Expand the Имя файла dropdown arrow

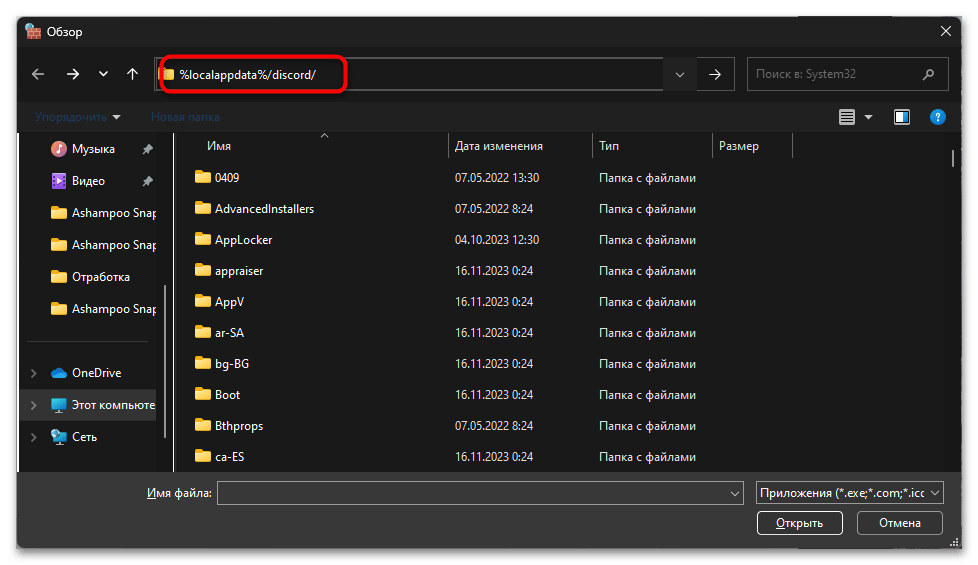pos(735,494)
